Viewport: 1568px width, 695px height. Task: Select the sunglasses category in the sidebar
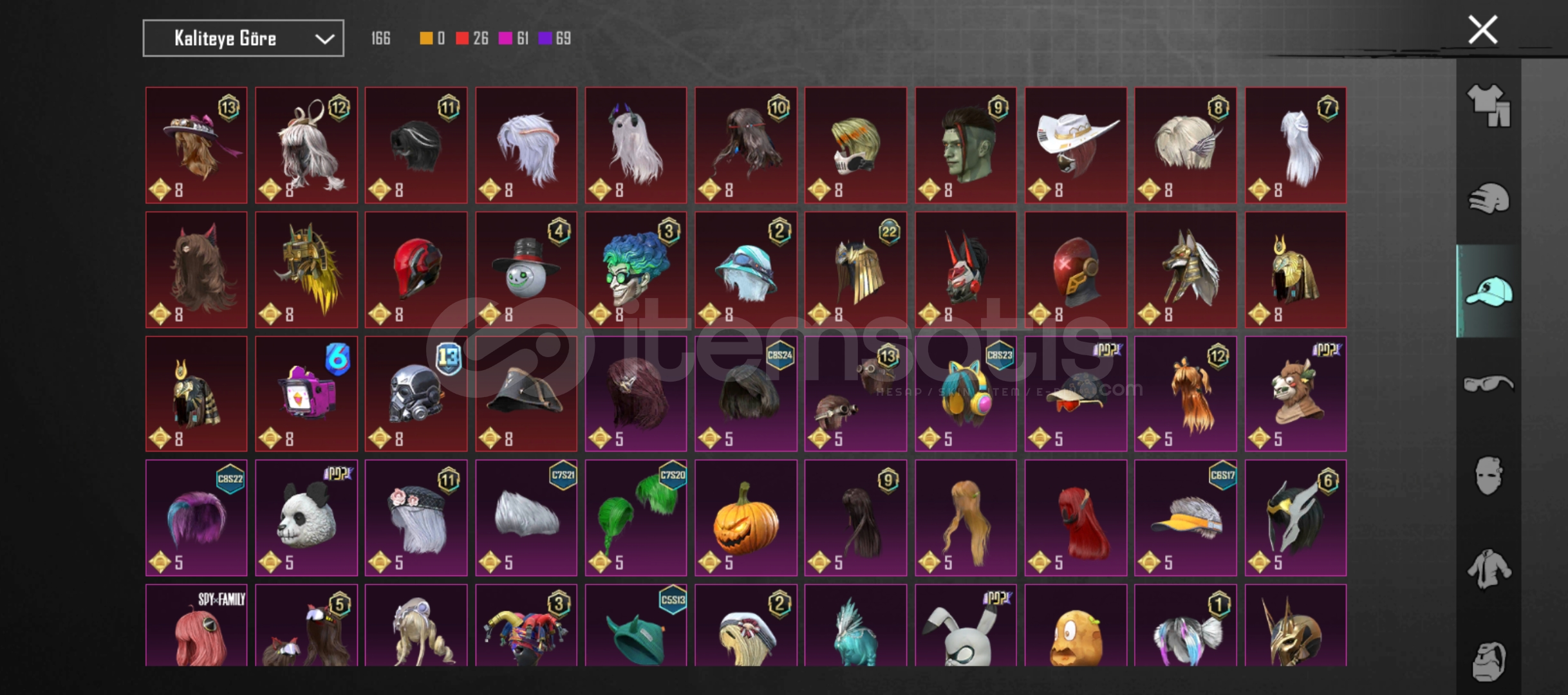(x=1488, y=384)
